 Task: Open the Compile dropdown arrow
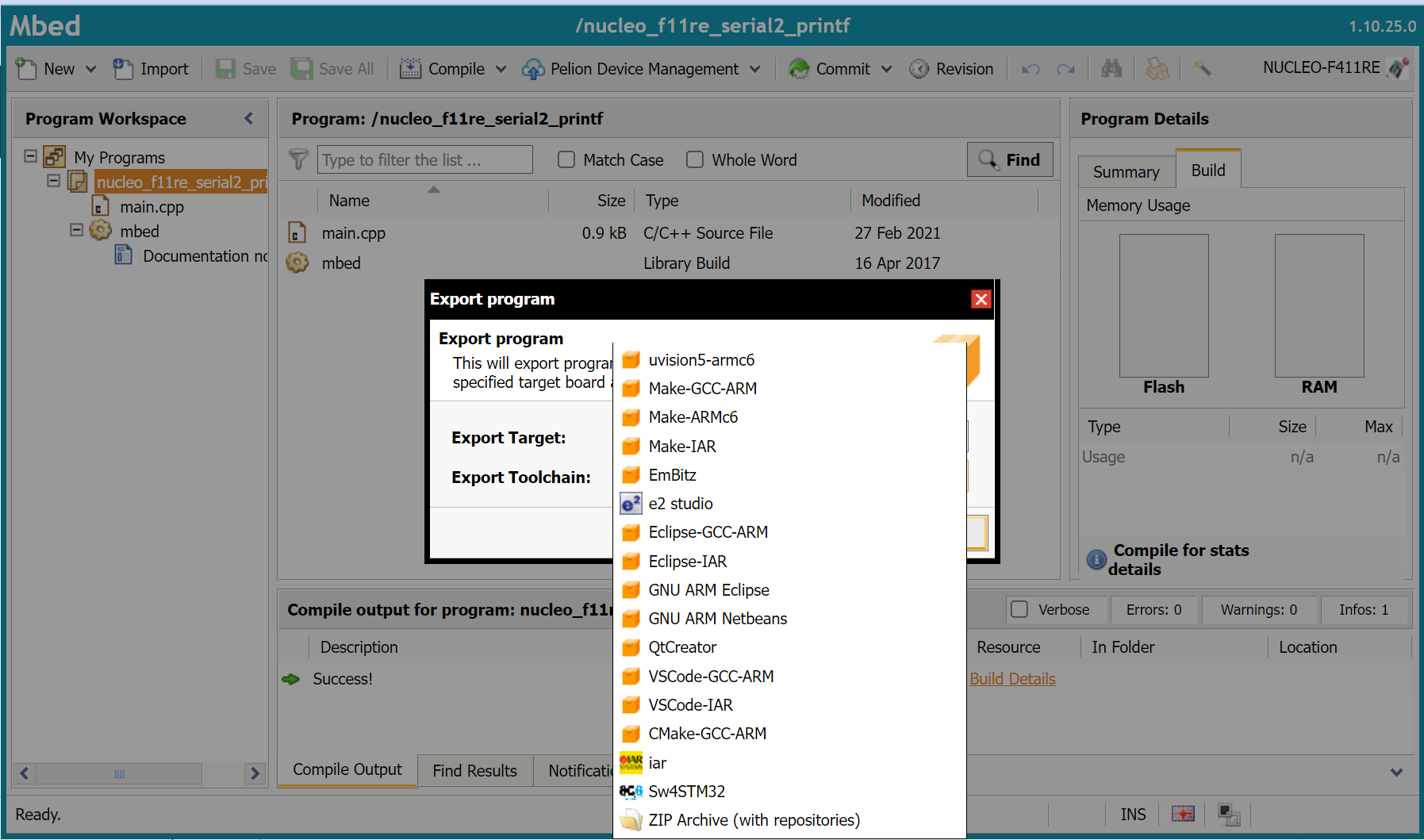(501, 69)
